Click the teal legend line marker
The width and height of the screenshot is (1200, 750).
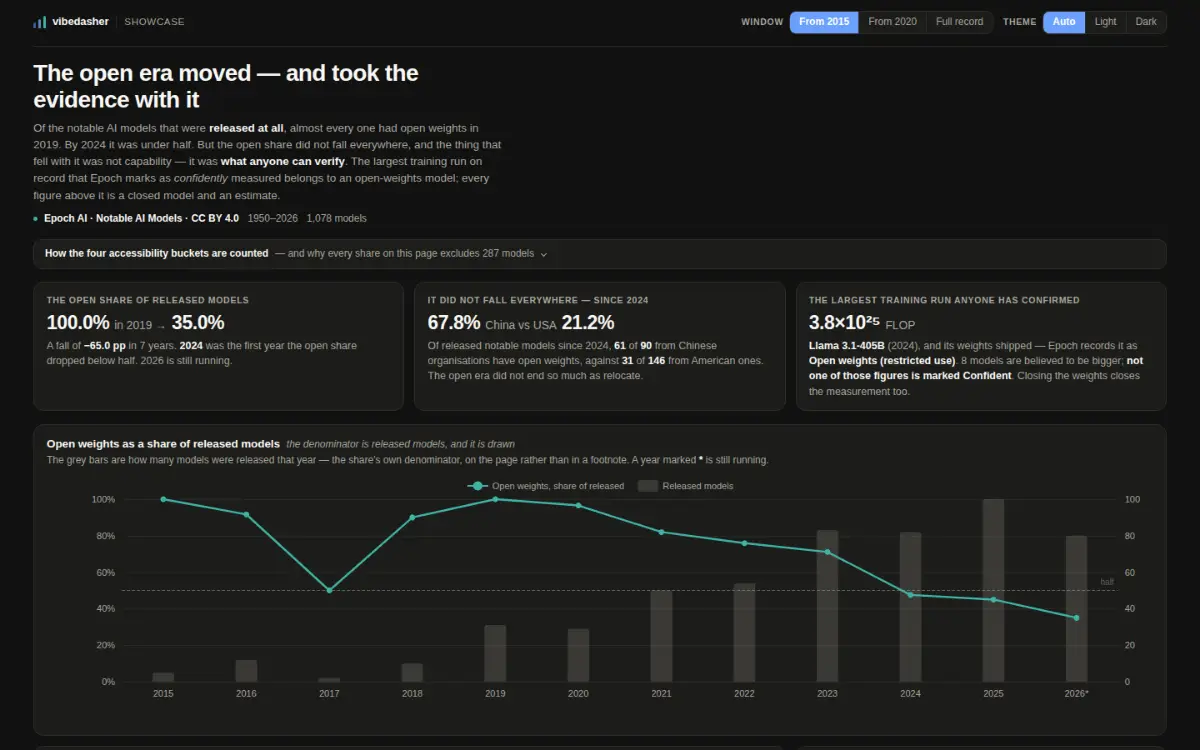click(478, 486)
